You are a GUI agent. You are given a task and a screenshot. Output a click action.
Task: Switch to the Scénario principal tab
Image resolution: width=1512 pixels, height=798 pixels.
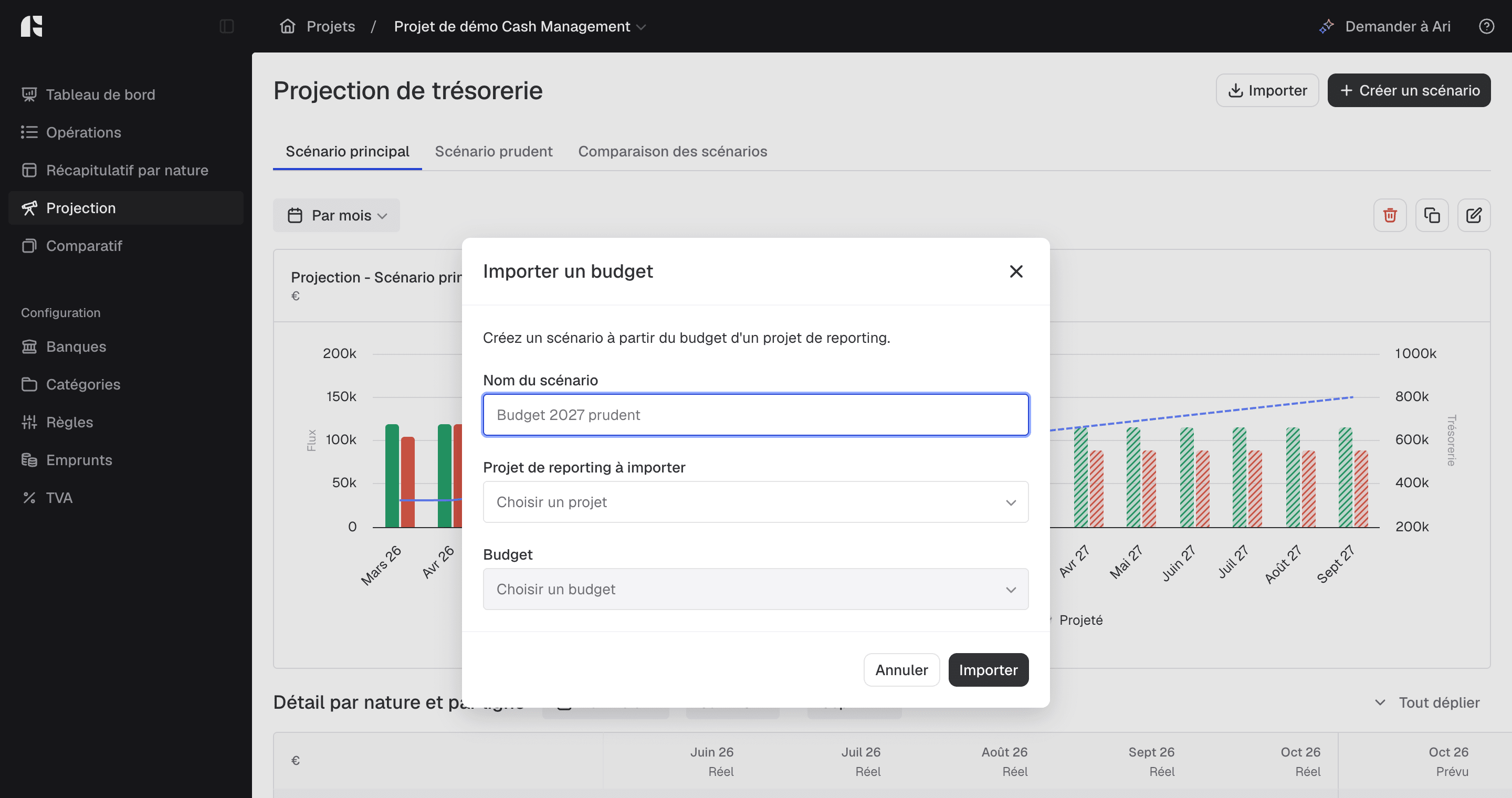pyautogui.click(x=347, y=151)
